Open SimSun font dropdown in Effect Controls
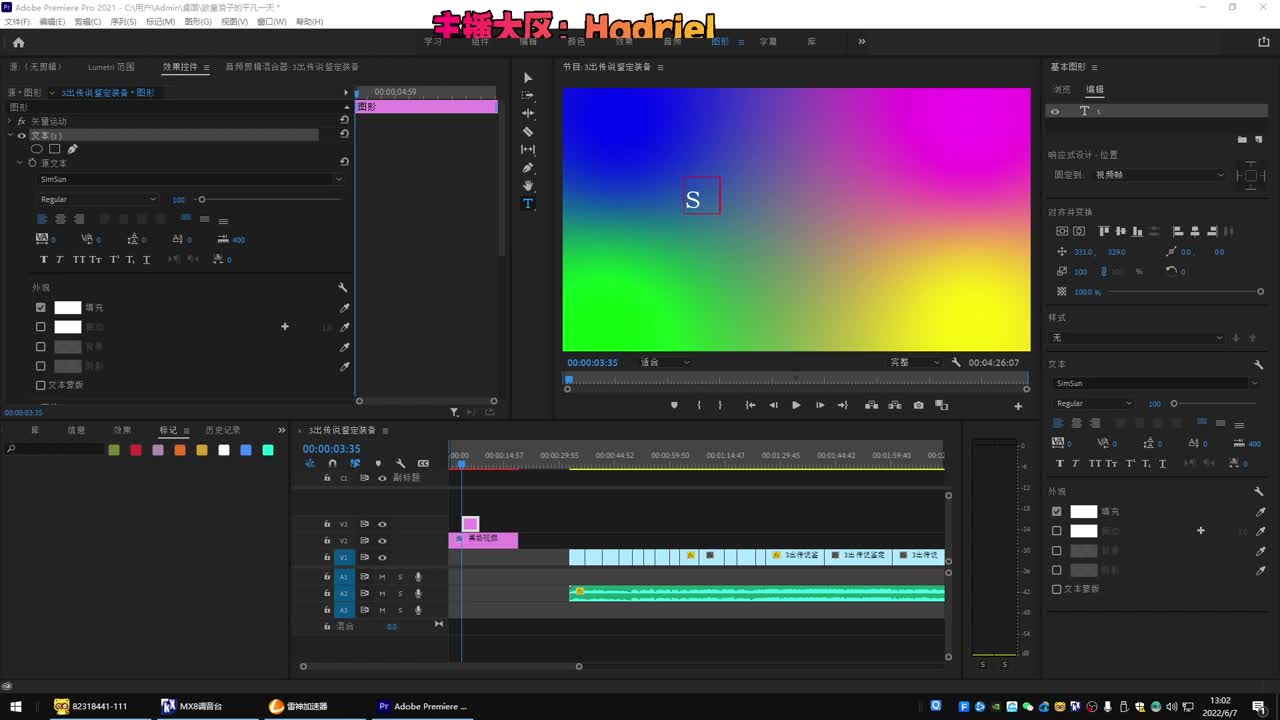This screenshot has width=1280, height=720. click(191, 180)
